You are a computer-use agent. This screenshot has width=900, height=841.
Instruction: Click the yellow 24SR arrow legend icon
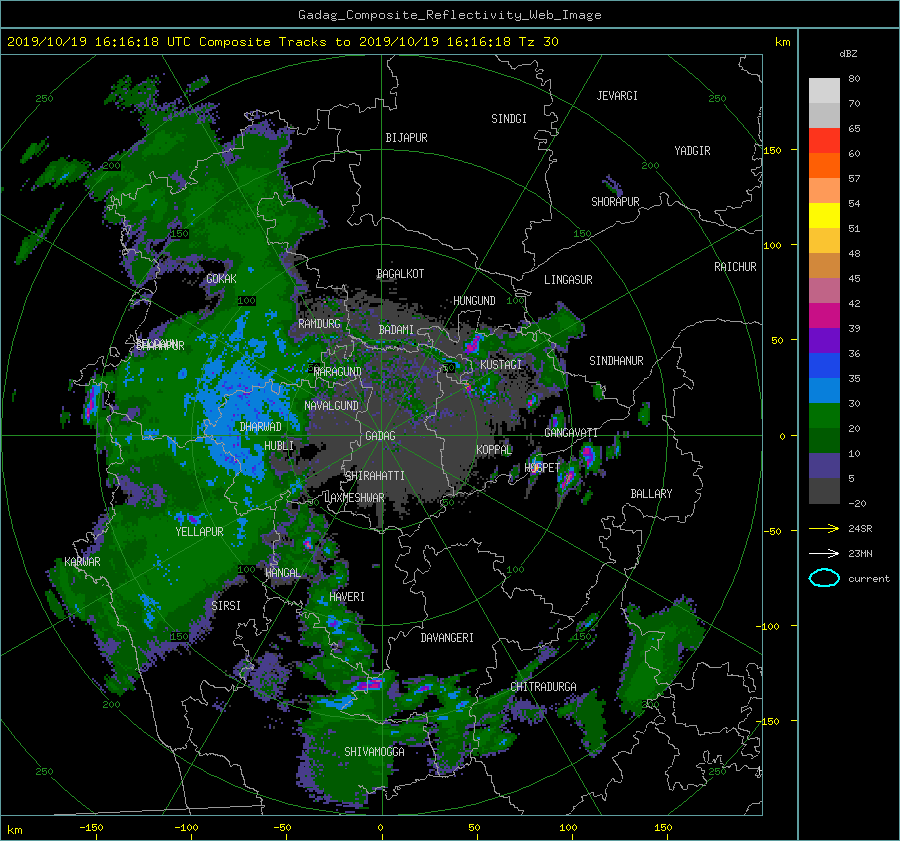(824, 528)
